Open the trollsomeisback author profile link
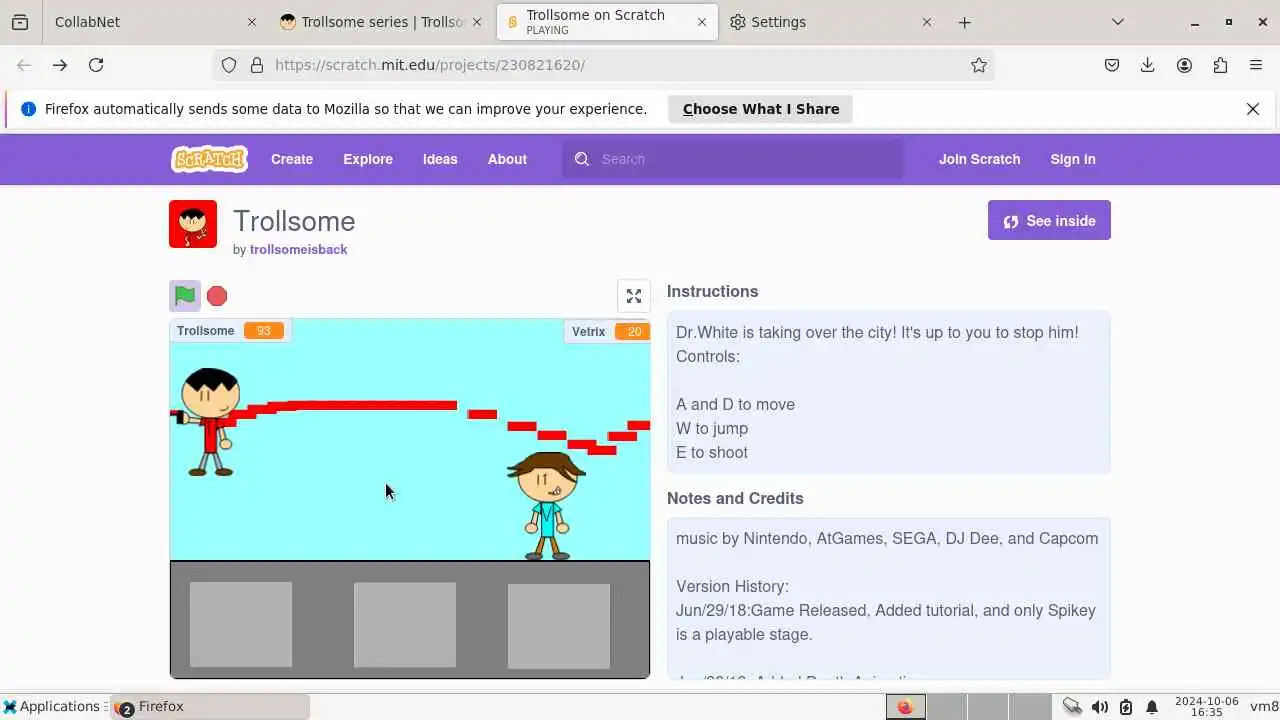Image resolution: width=1280 pixels, height=720 pixels. [298, 249]
